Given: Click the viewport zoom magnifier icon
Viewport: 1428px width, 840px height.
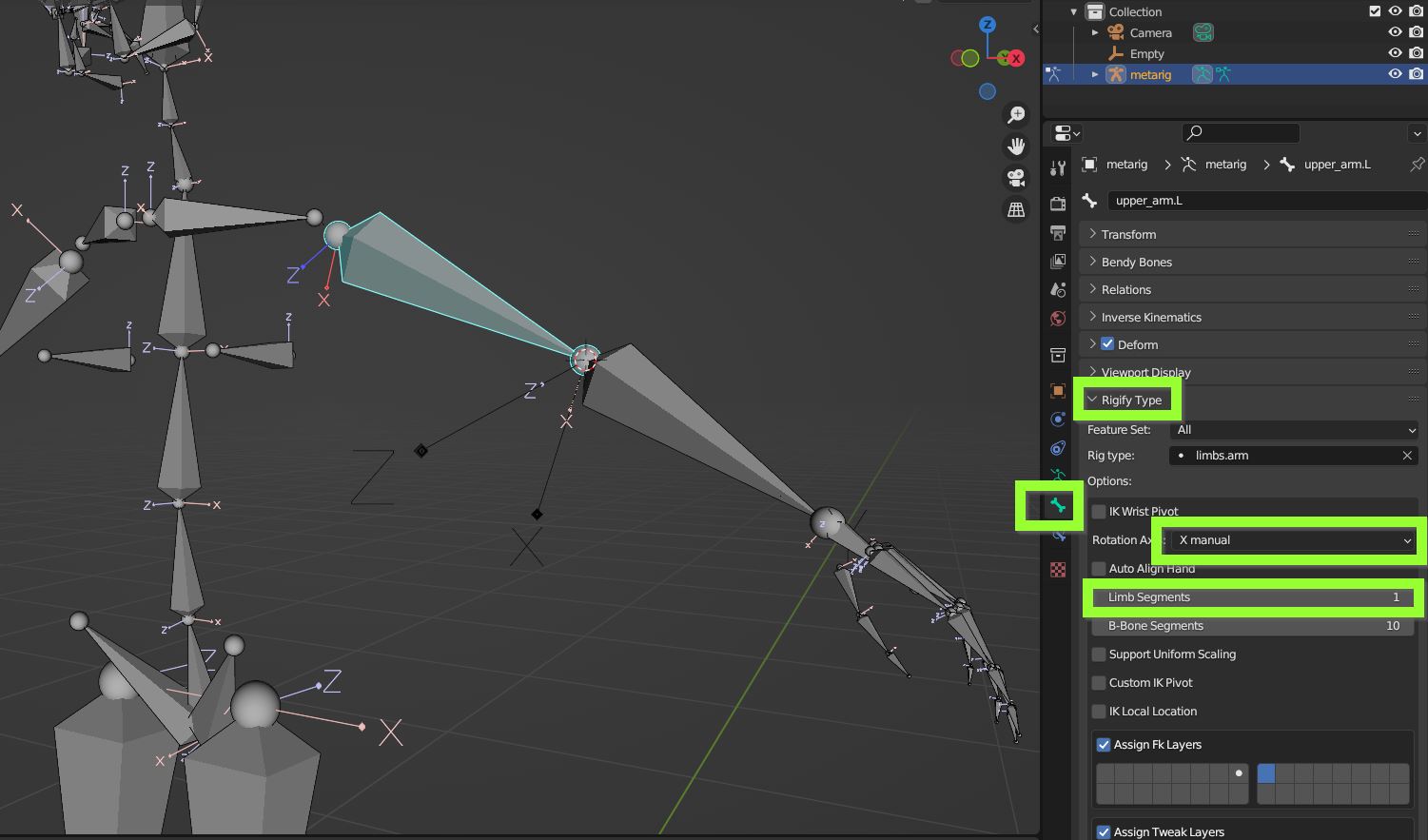Looking at the screenshot, I should 1016,115.
